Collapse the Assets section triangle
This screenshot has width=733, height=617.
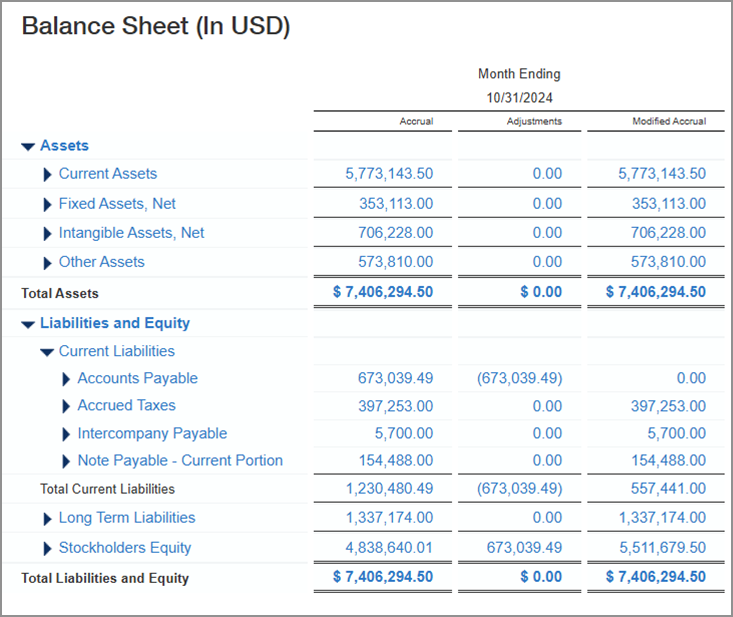tap(28, 146)
